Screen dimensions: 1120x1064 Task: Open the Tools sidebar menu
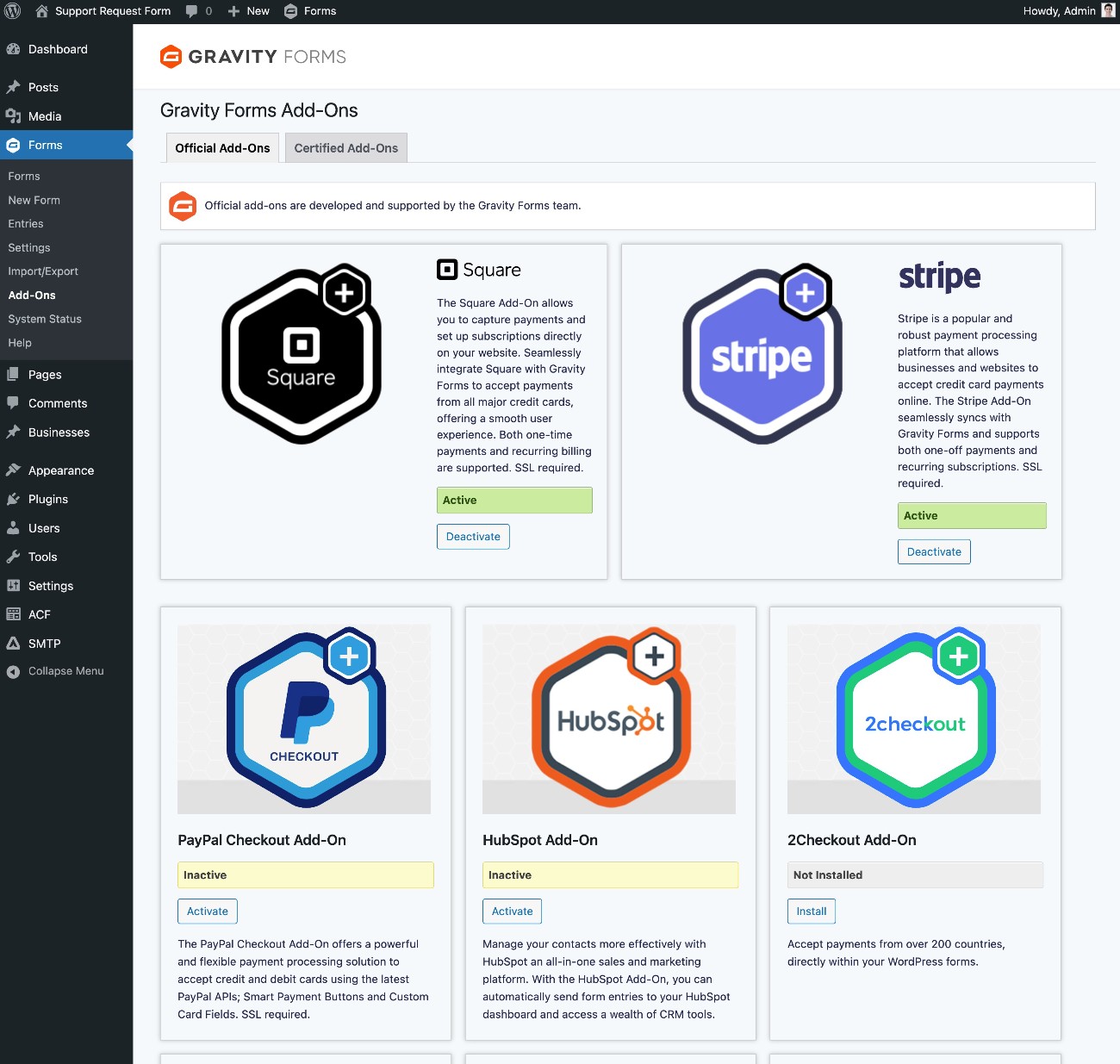click(42, 557)
